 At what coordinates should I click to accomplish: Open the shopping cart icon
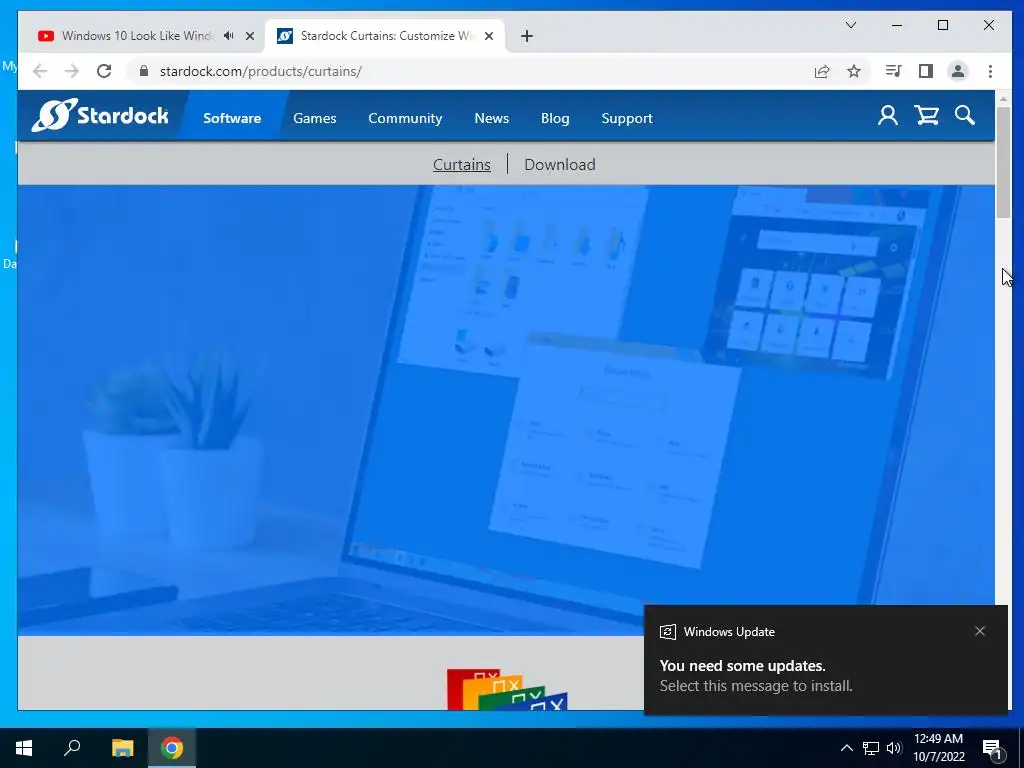click(x=927, y=116)
